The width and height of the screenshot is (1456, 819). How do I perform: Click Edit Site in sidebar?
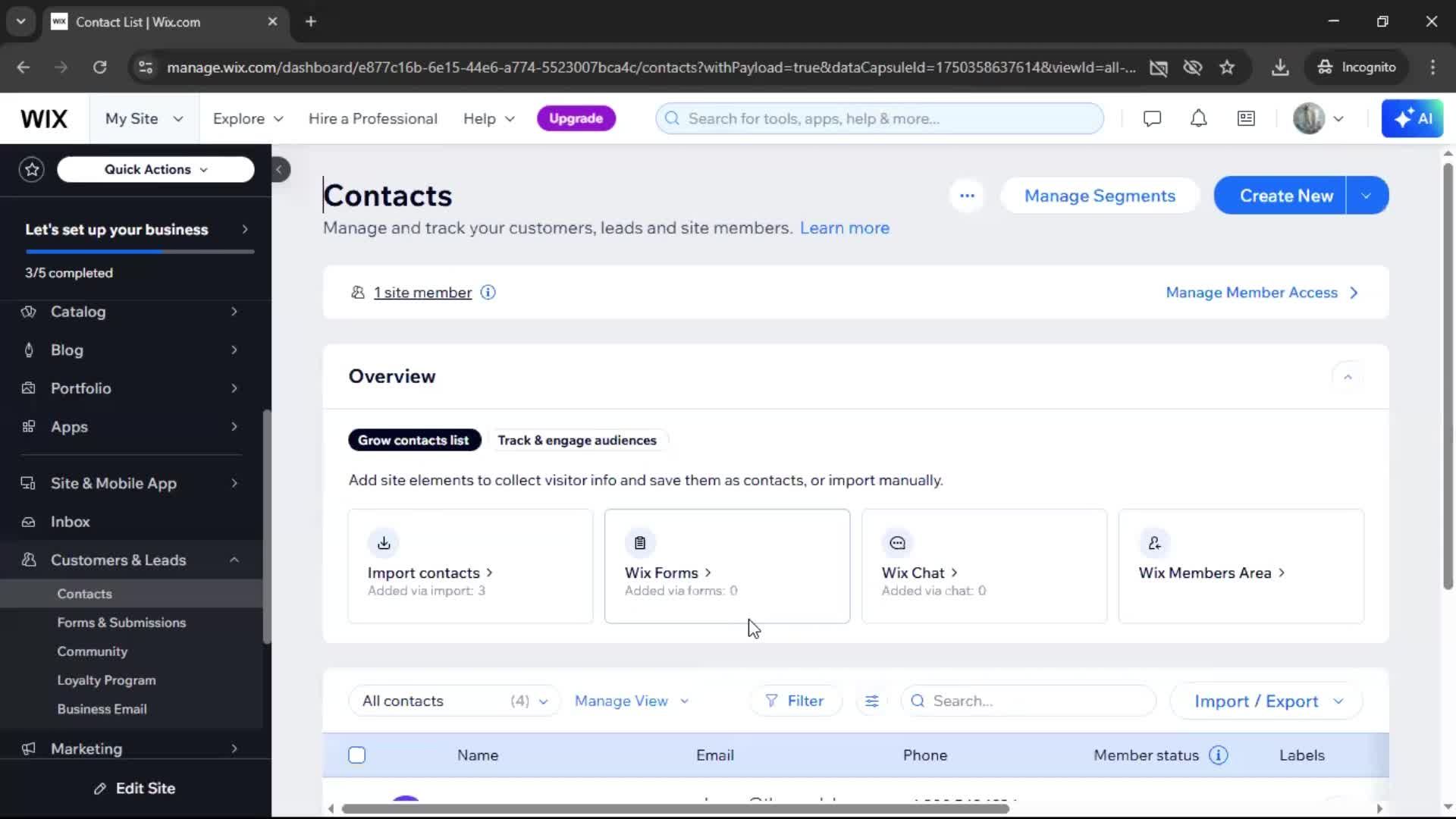[x=135, y=789]
